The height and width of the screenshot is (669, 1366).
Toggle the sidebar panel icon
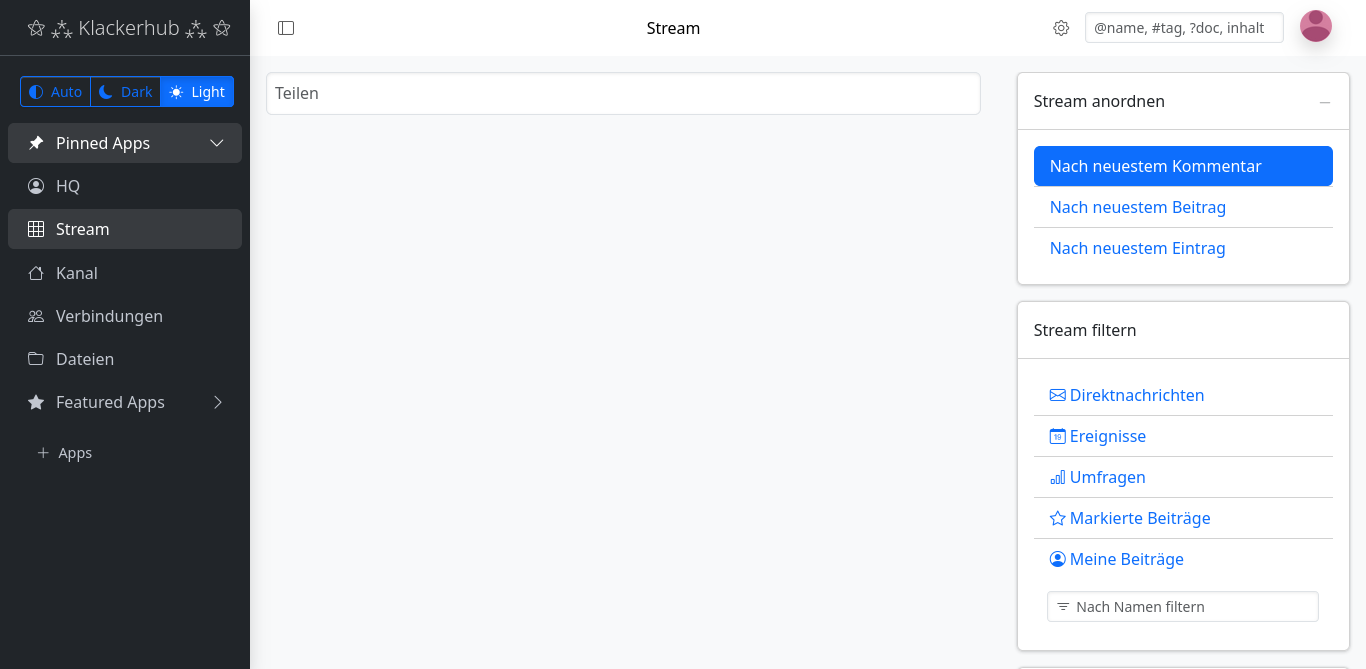point(286,28)
